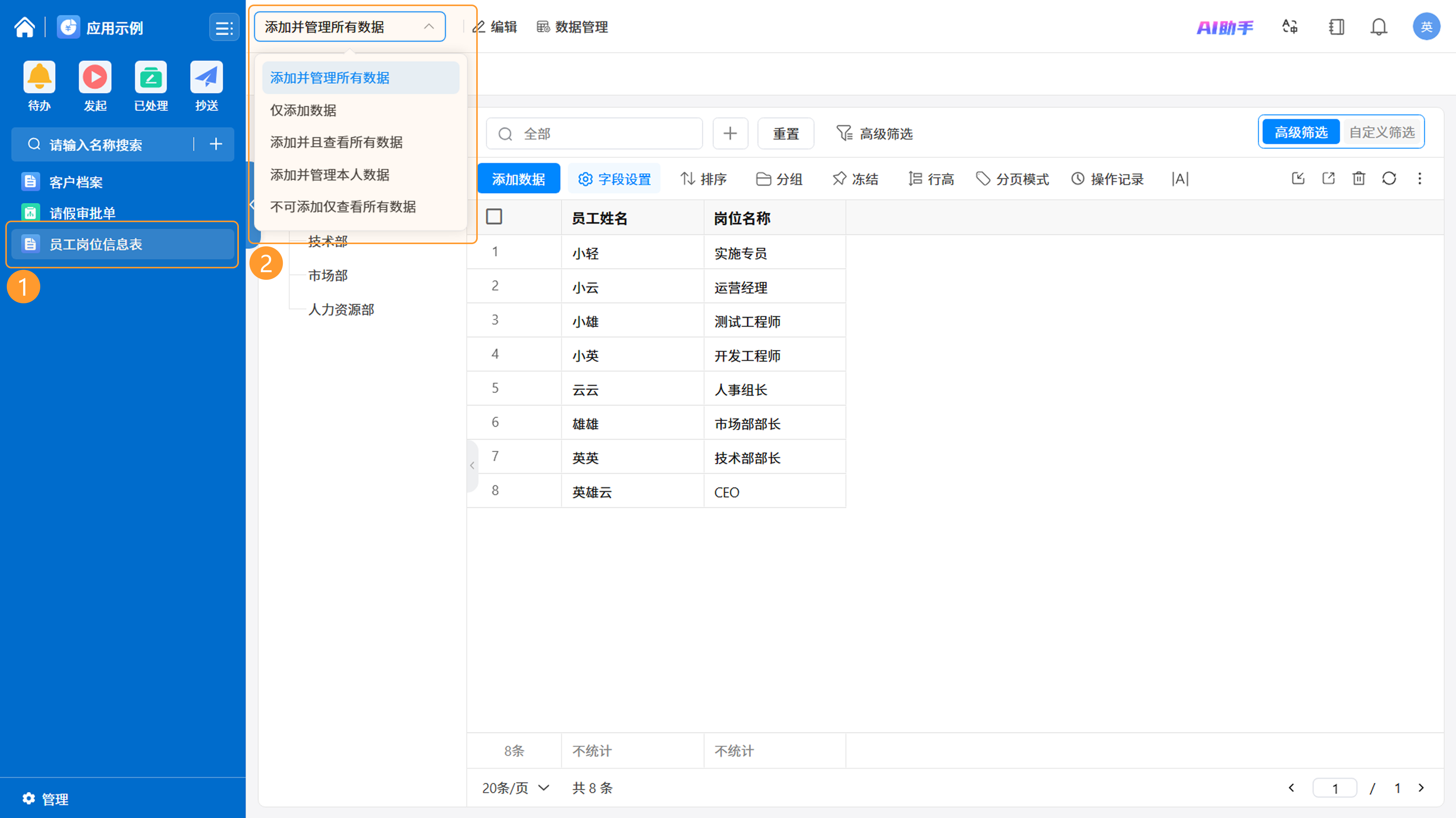
Task: Select 员工岗位信息表 in sidebar
Action: coord(122,244)
